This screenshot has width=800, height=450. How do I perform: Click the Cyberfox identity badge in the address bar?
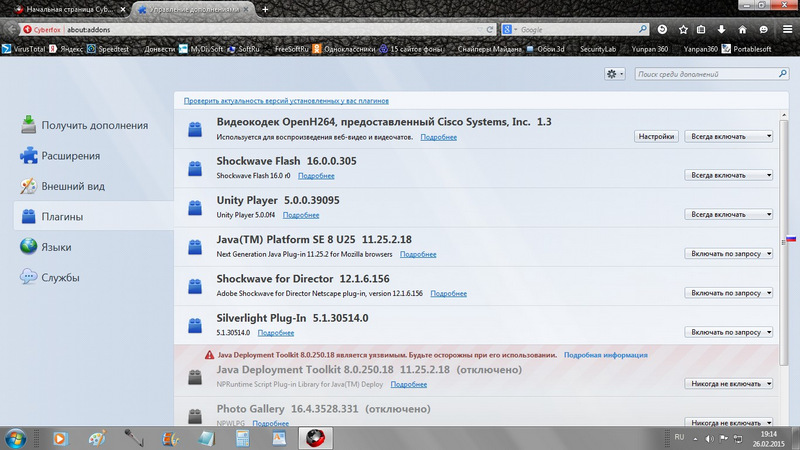pyautogui.click(x=42, y=30)
